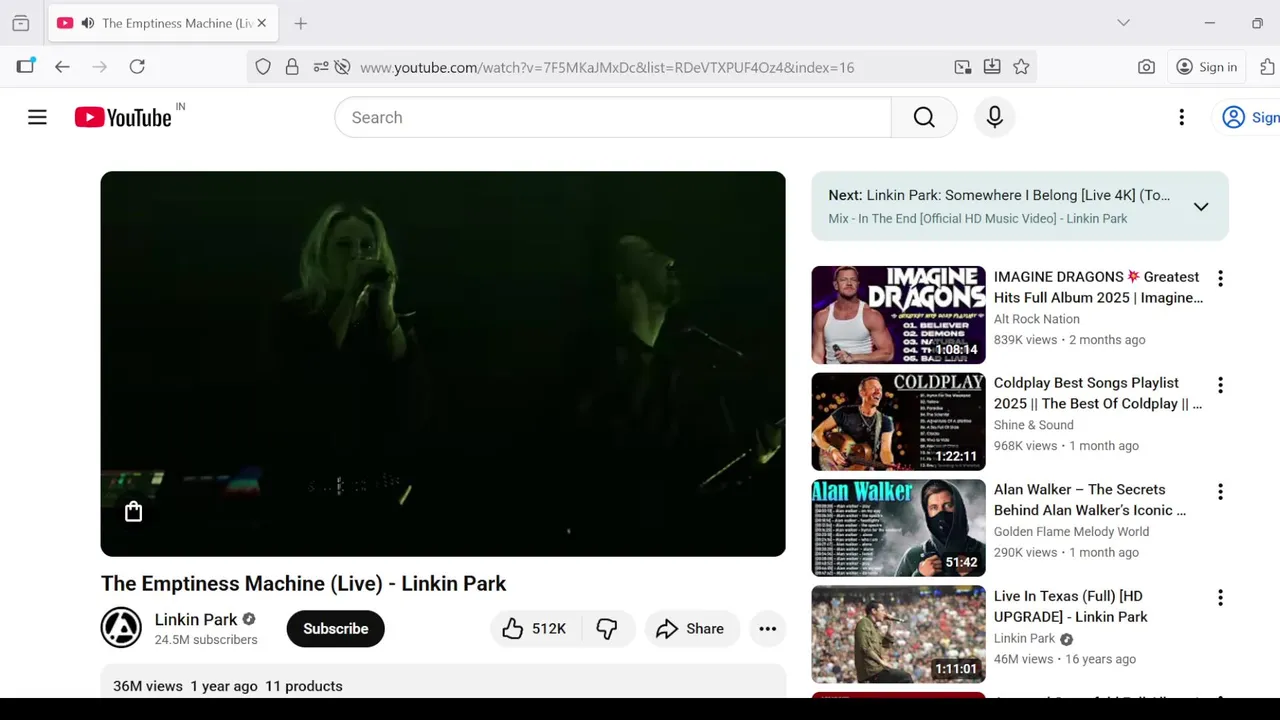Open options menu for Live In Texas video
The height and width of the screenshot is (720, 1280).
1219,598
